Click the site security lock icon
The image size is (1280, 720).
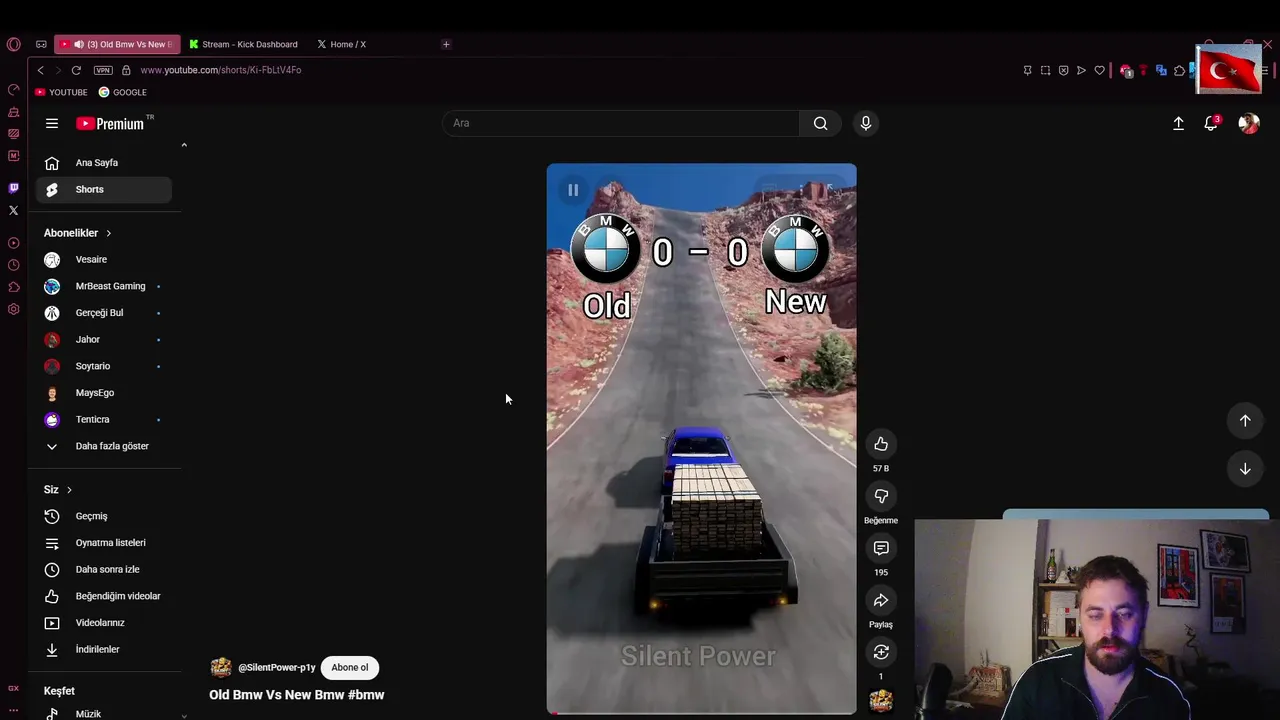coord(126,70)
